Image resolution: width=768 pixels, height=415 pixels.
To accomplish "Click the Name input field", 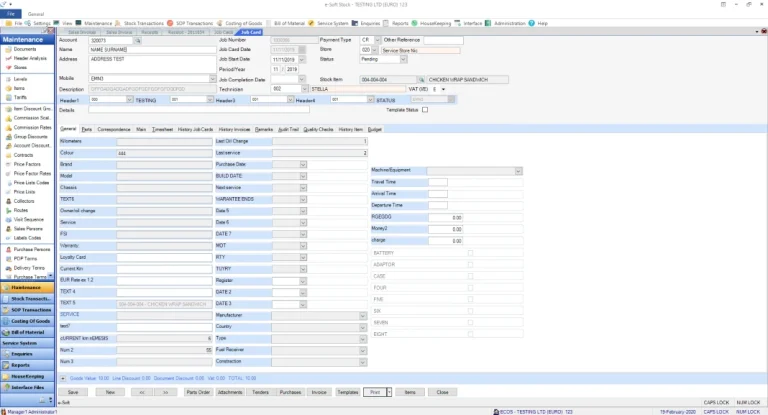I will 152,49.
